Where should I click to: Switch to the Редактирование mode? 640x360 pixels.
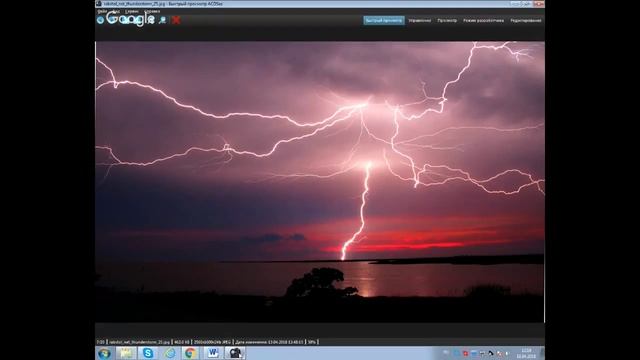tap(526, 20)
